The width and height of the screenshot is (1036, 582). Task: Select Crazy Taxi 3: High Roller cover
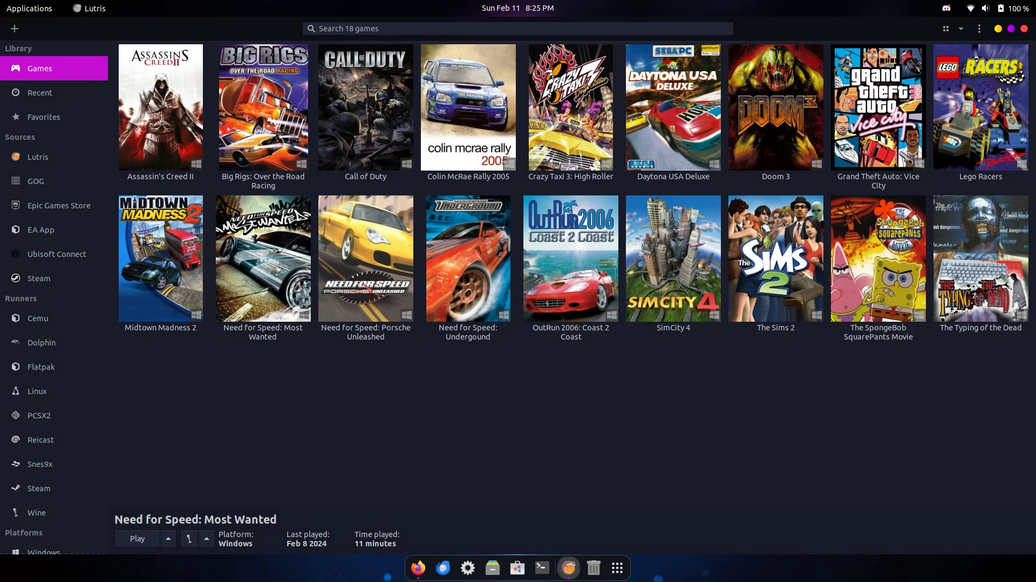[x=570, y=107]
